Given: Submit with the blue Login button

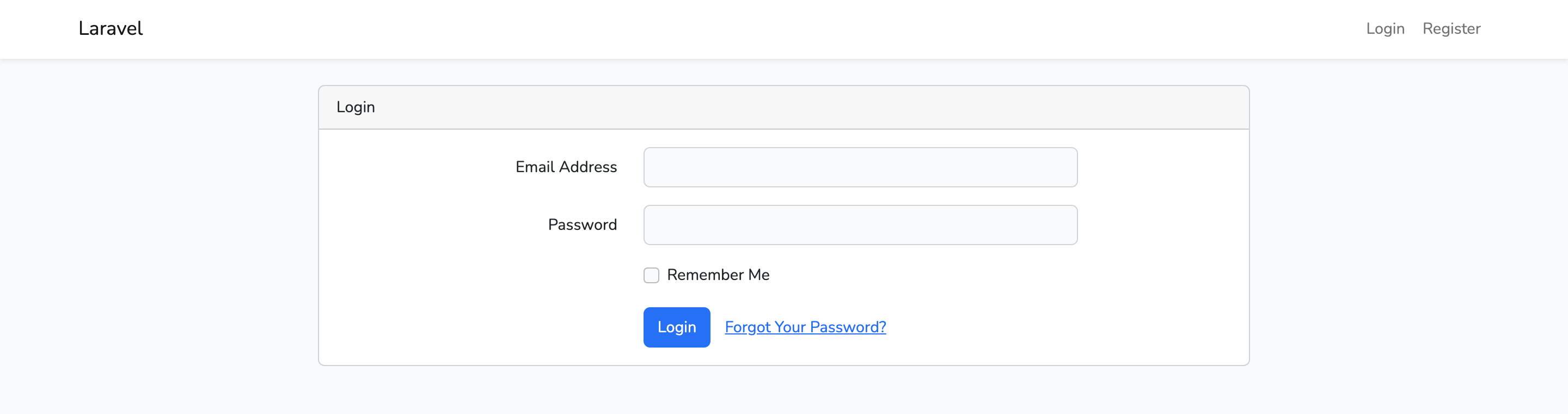Looking at the screenshot, I should (676, 327).
